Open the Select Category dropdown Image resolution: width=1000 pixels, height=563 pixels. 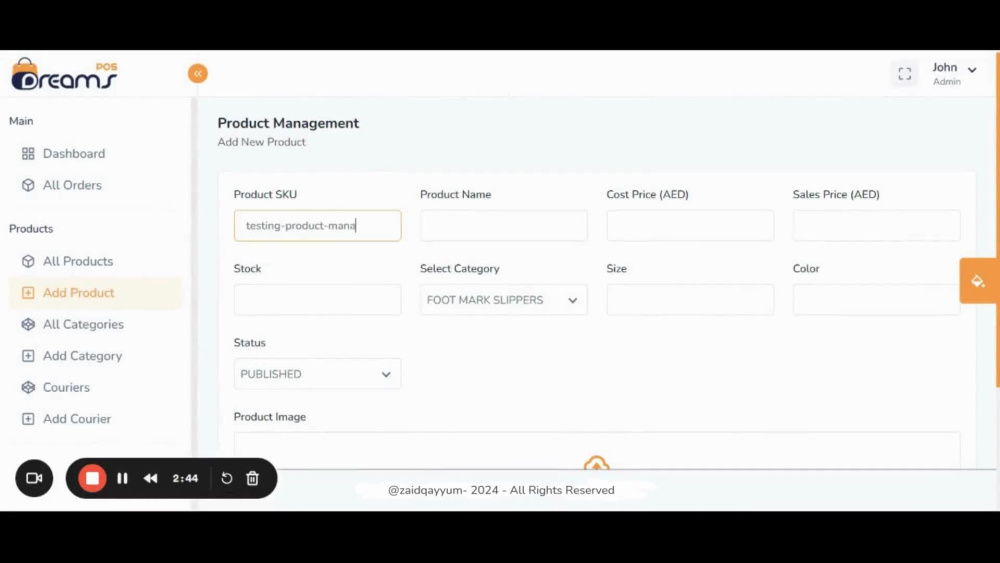[504, 300]
